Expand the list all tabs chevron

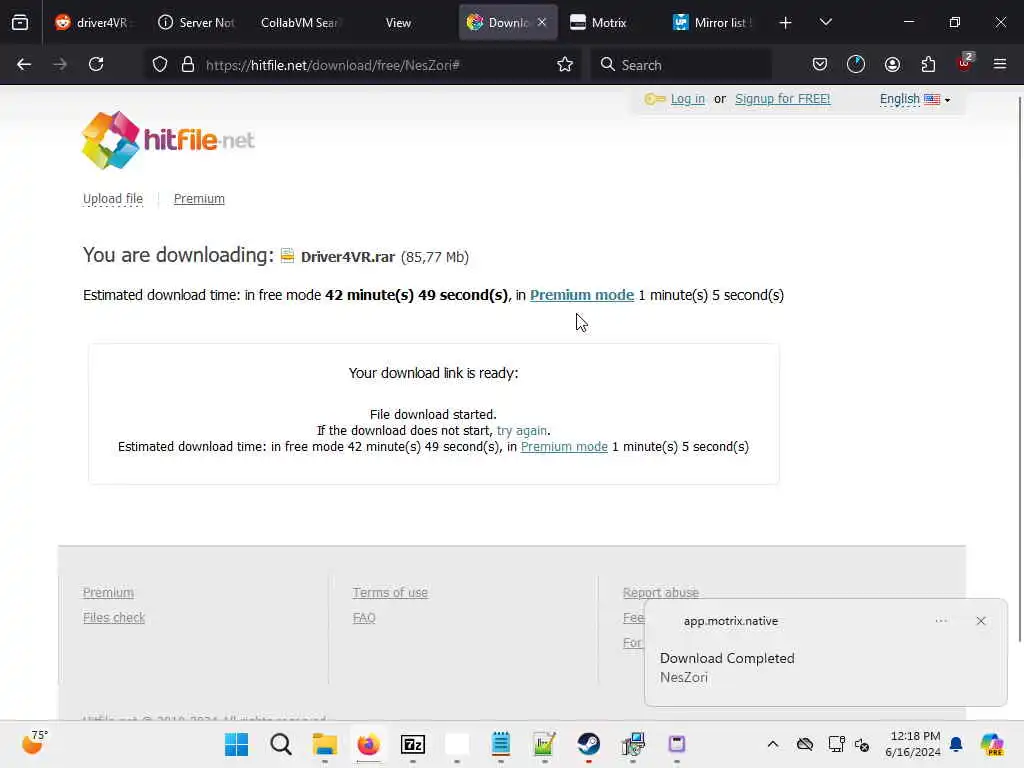pyautogui.click(x=825, y=23)
